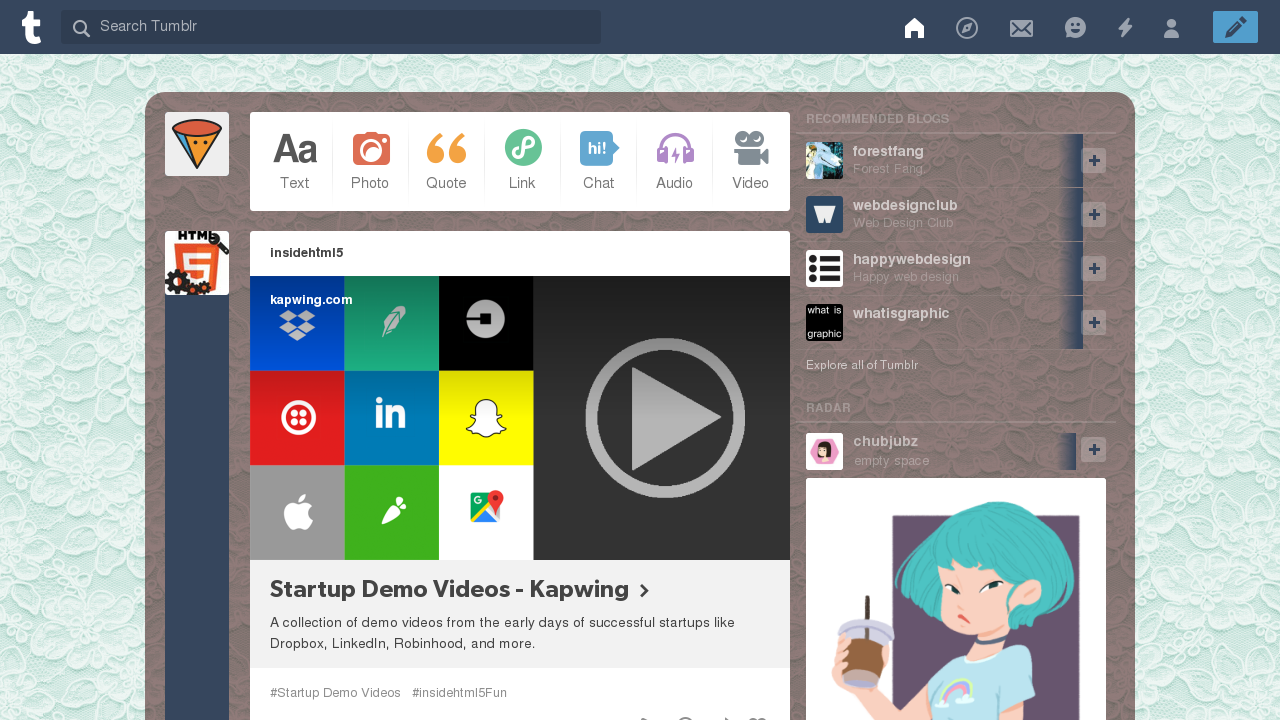Viewport: 1280px width, 720px height.
Task: Open the happywebdesign blog avatar
Action: (824, 268)
